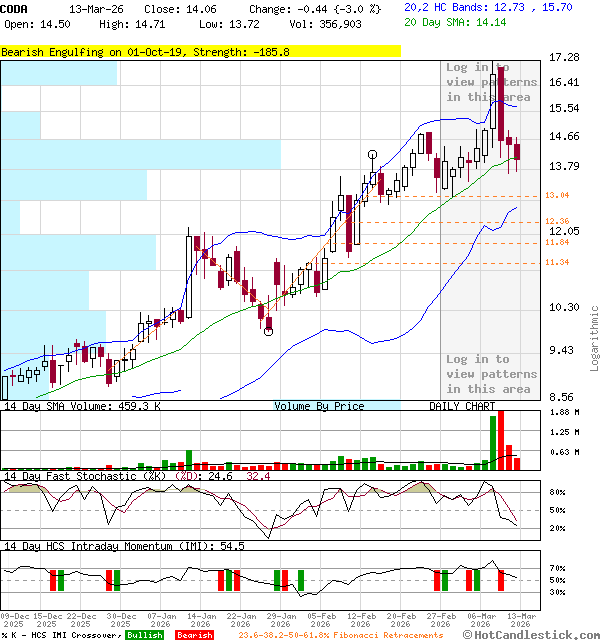Click the red Bearish legend badge
The image size is (600, 640).
tap(194, 635)
